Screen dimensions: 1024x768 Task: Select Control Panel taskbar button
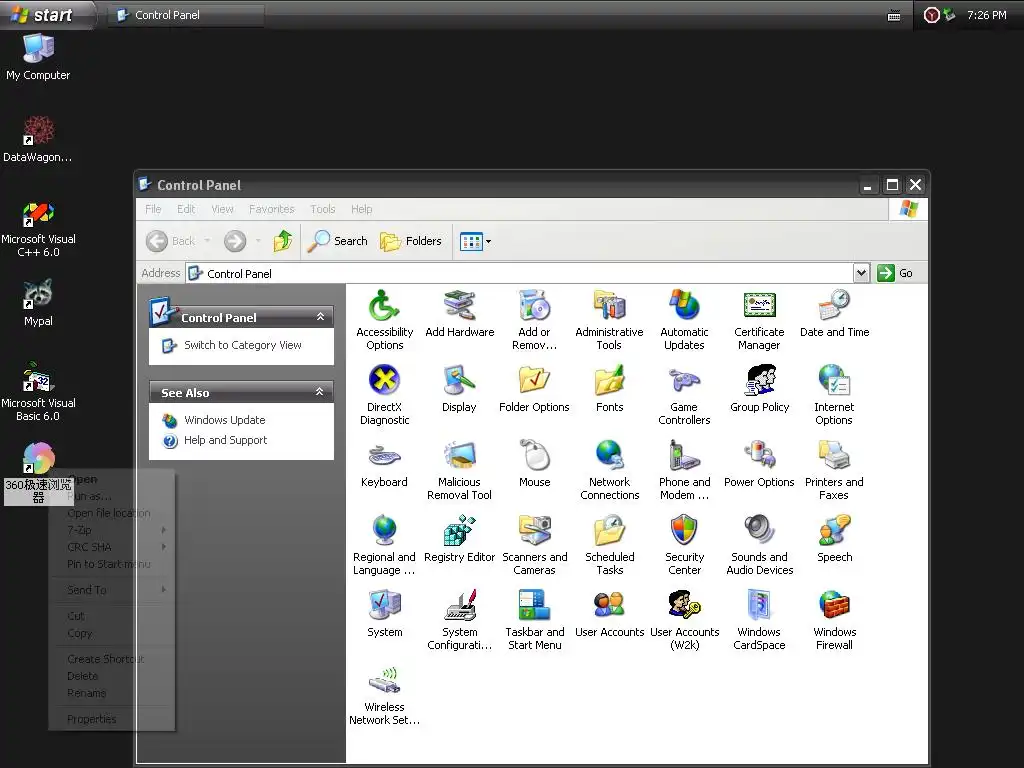pyautogui.click(x=185, y=14)
